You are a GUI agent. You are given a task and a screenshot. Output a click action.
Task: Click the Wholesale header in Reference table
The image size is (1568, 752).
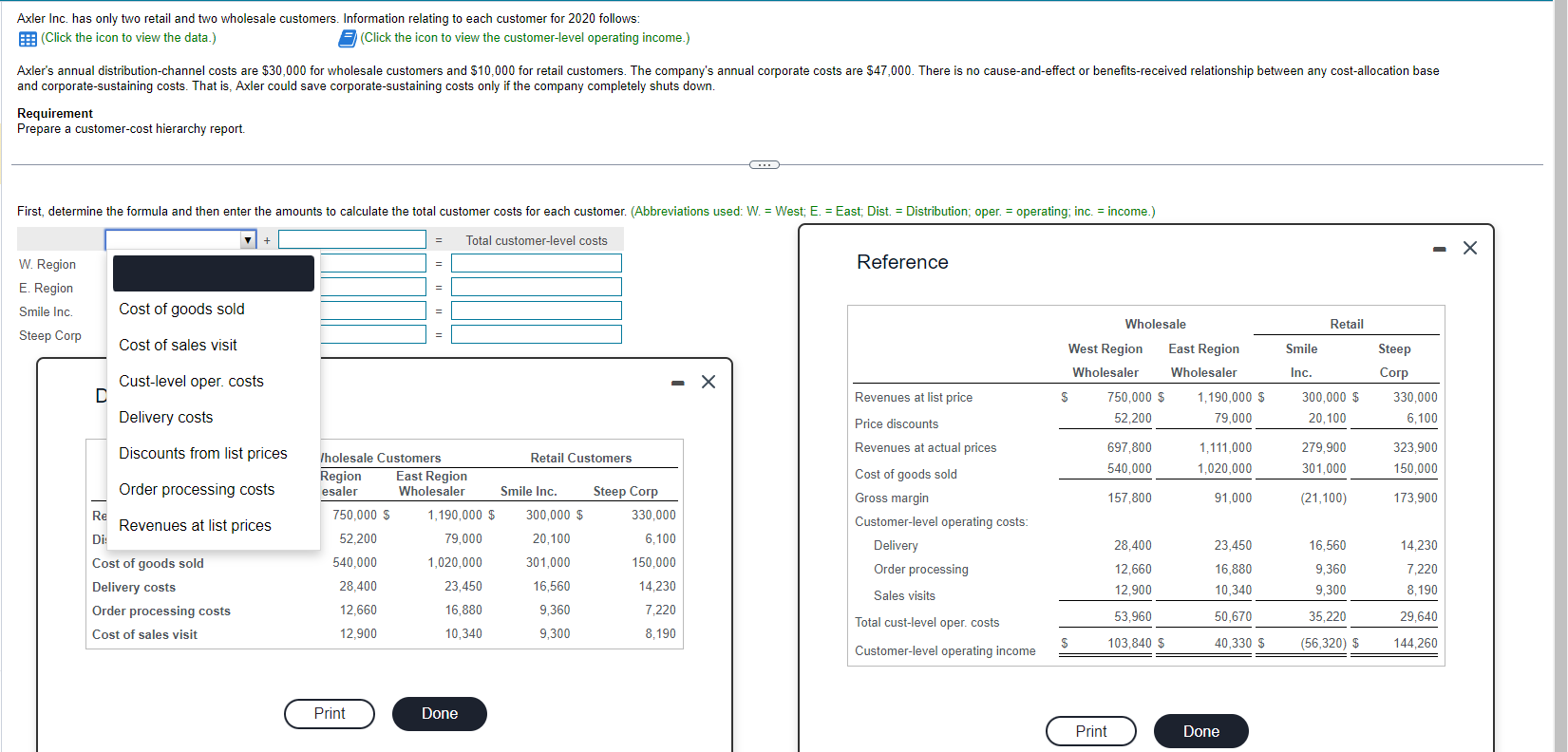point(1155,324)
